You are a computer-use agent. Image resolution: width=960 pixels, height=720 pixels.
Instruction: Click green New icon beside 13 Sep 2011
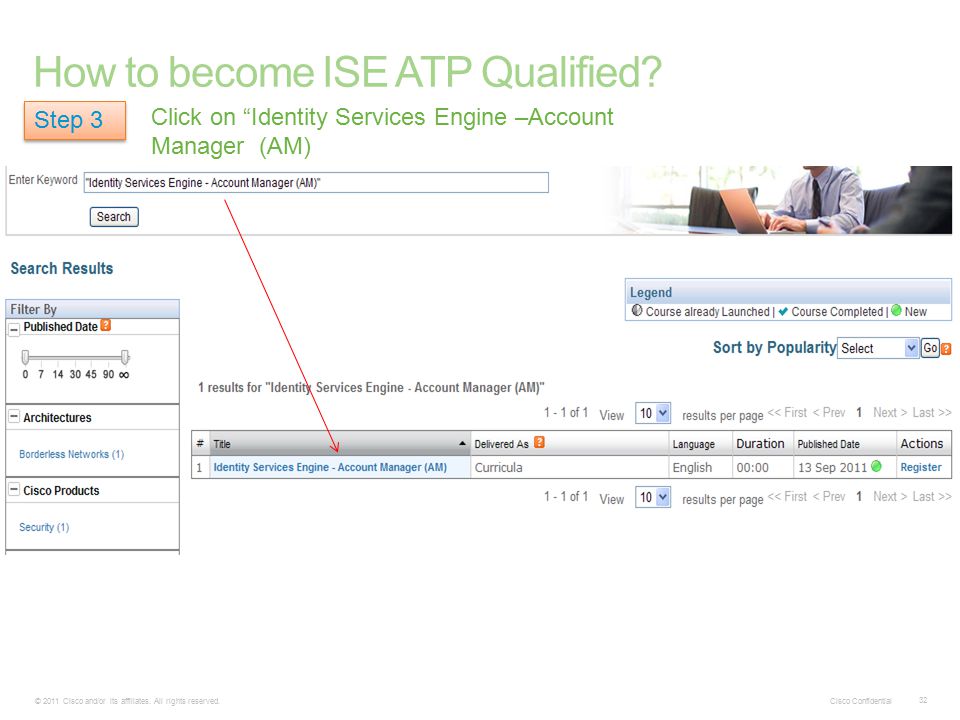click(876, 466)
